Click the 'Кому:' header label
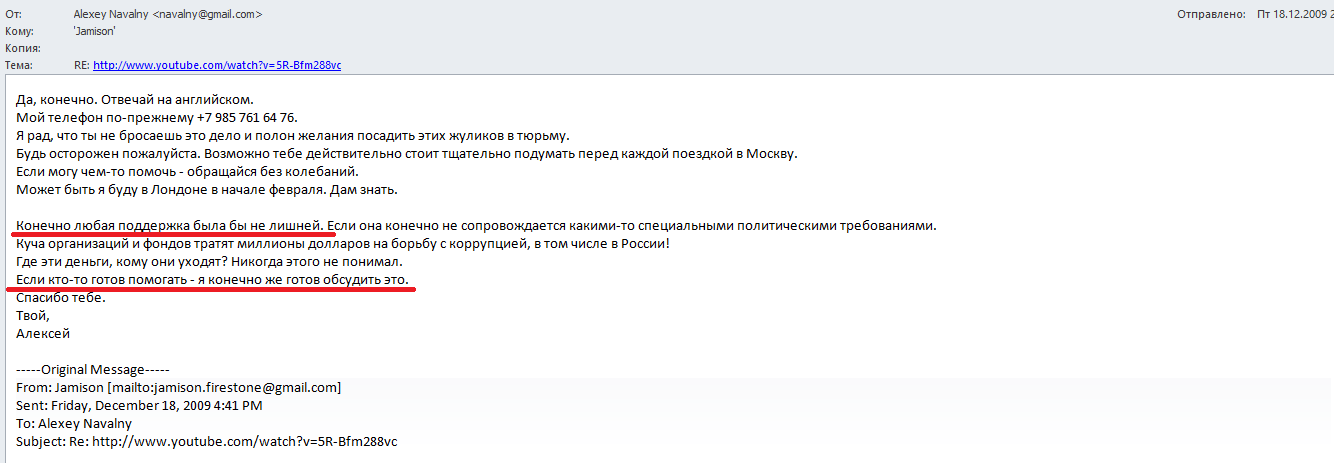 coord(20,31)
